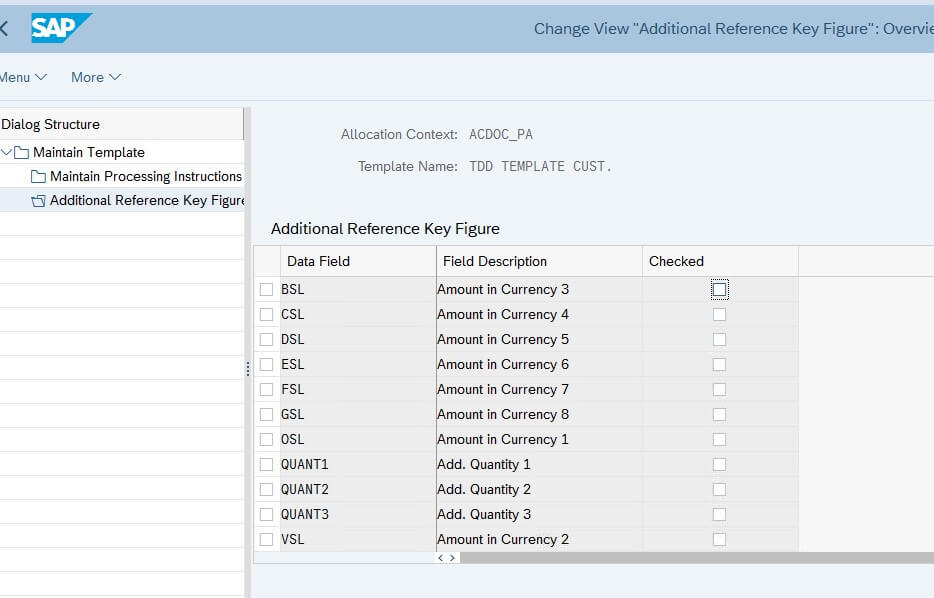Click the FSL data field cell
Screen dimensions: 934x598
click(358, 390)
